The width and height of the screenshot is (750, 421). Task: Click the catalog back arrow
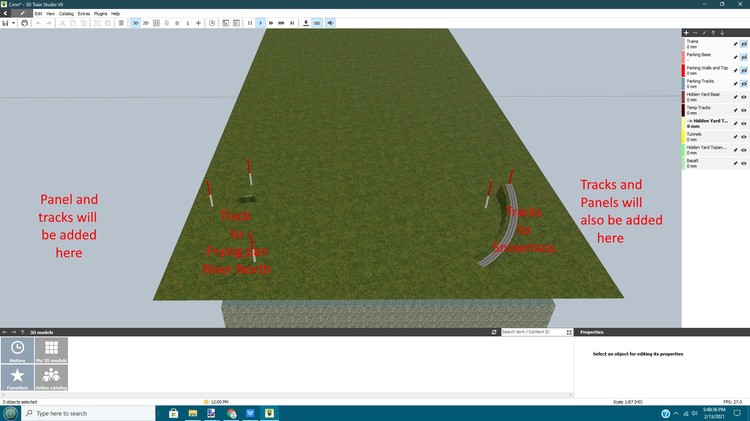(x=4, y=332)
